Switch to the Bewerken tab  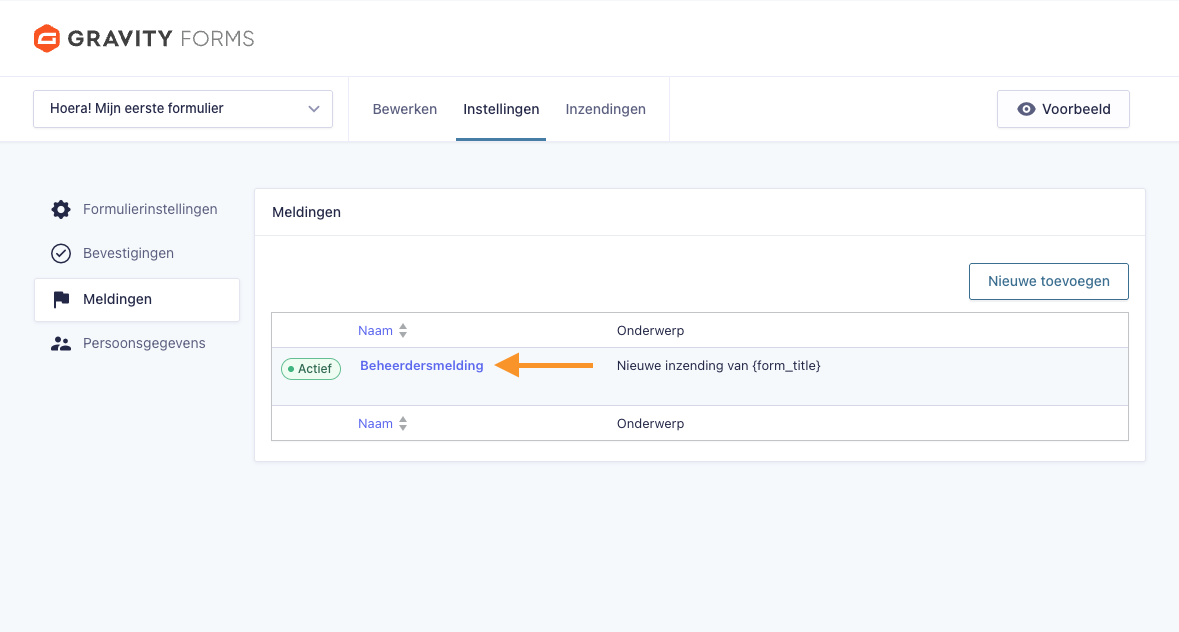[404, 109]
